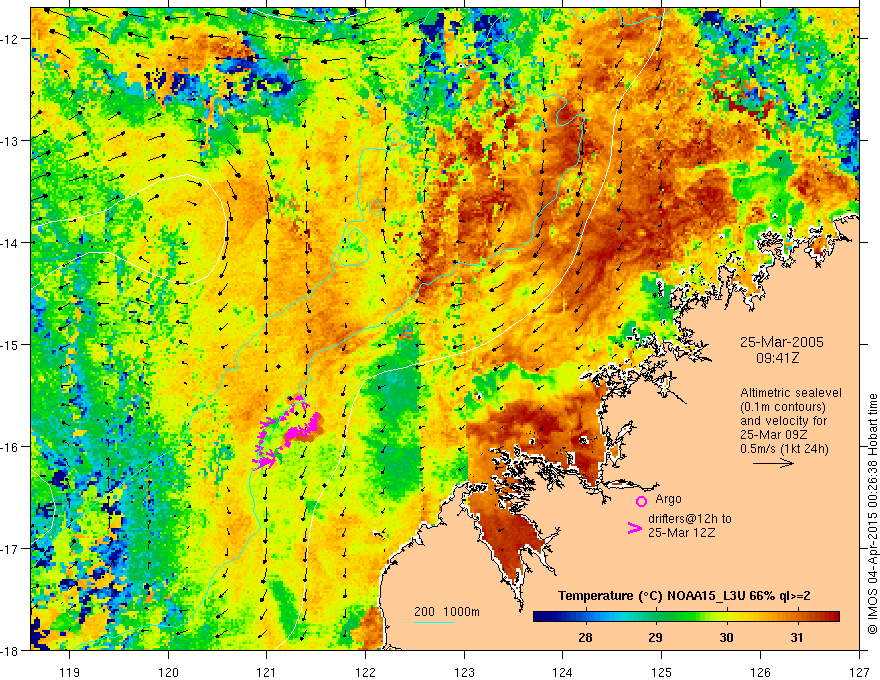Click the Altimetric sealevel text line
Viewport: 880px width, 680px height.
791,393
